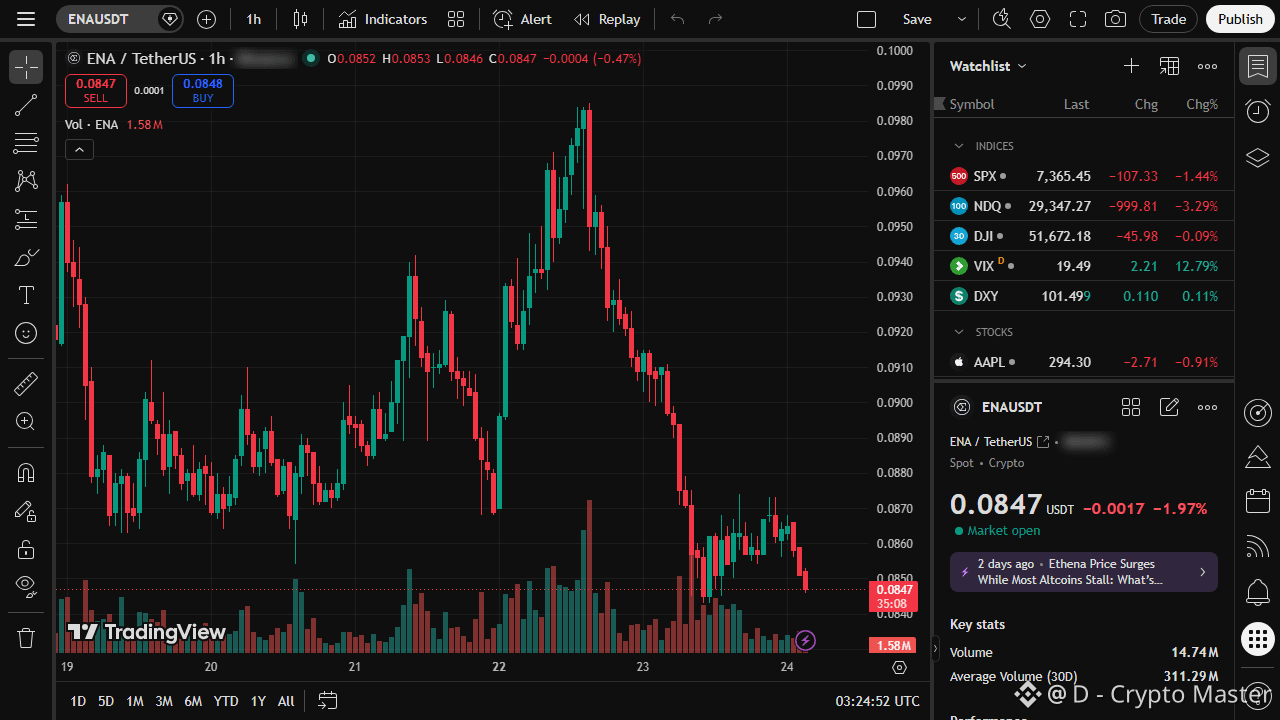The image size is (1280, 720).
Task: Click the 0.0847 SELL button
Action: pyautogui.click(x=96, y=91)
